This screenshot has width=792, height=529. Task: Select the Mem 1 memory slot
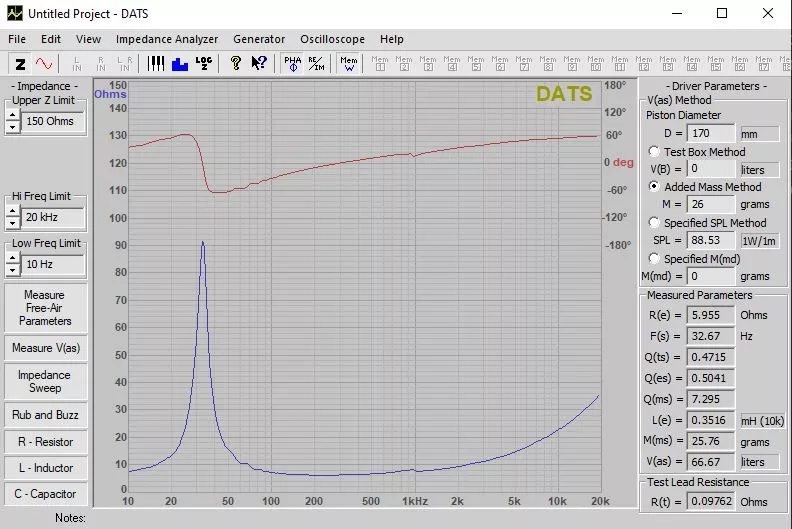point(380,64)
